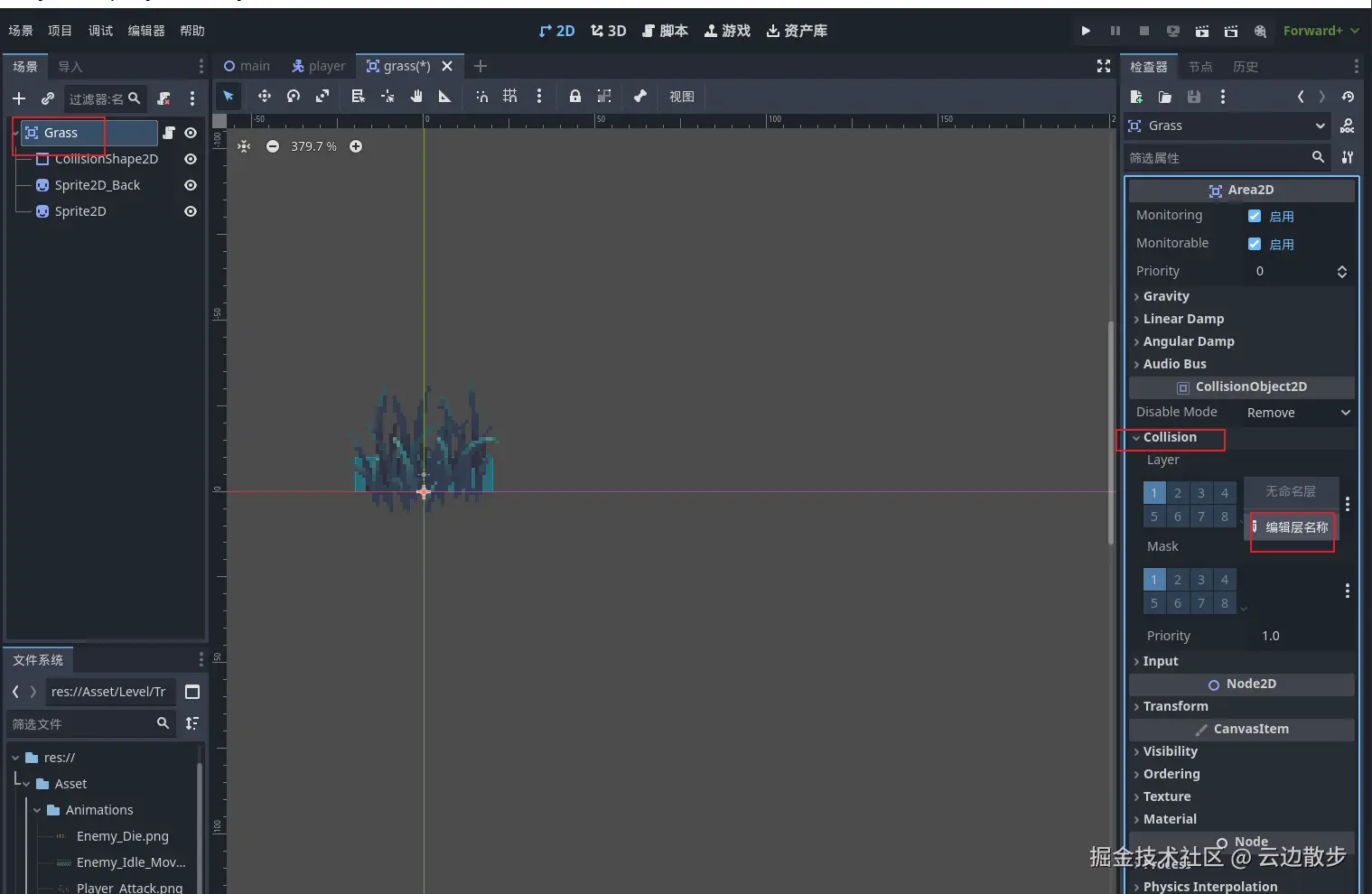Hide the Sprite2D_Back node eye
1372x894 pixels.
191,185
